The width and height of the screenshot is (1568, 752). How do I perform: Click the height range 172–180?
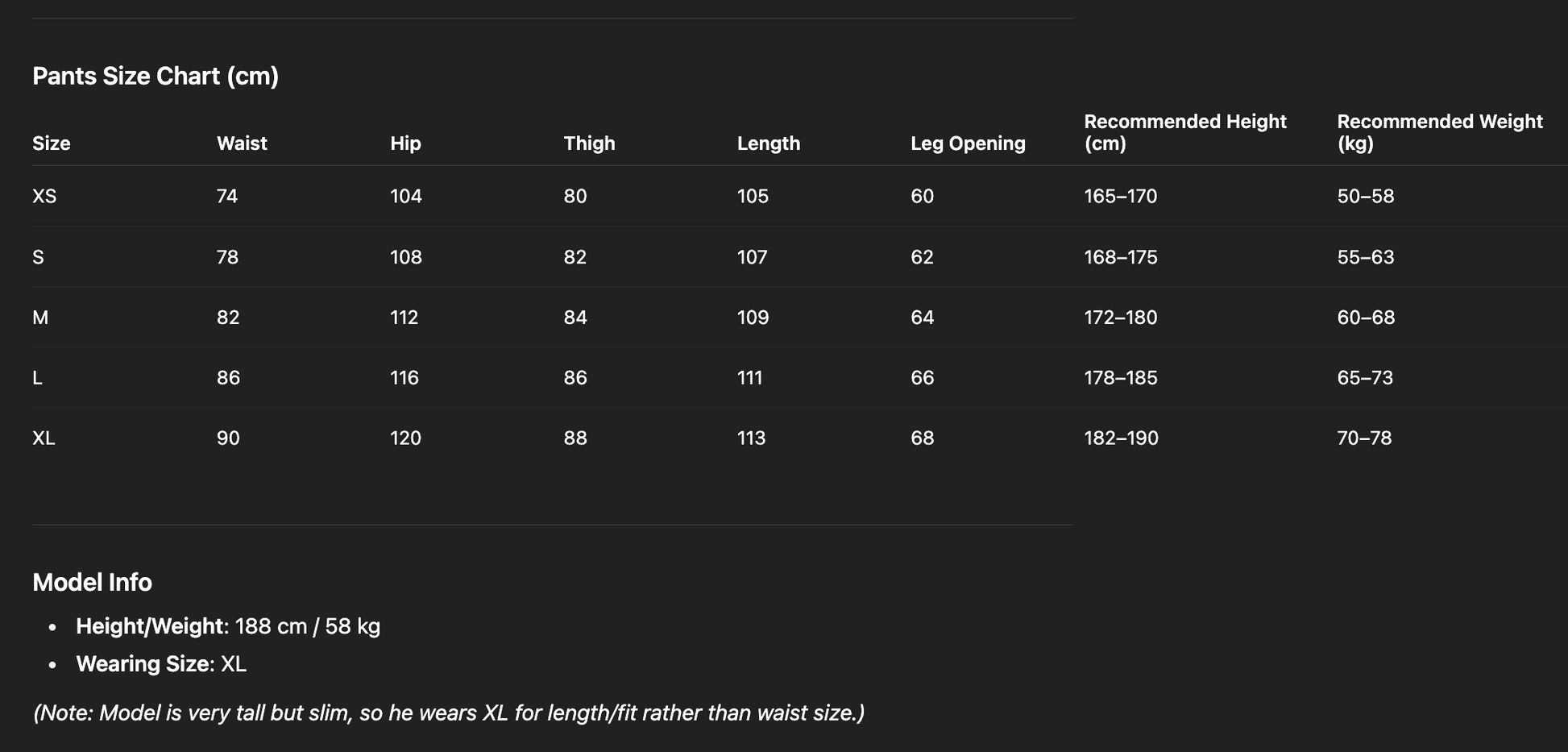[x=1120, y=318]
